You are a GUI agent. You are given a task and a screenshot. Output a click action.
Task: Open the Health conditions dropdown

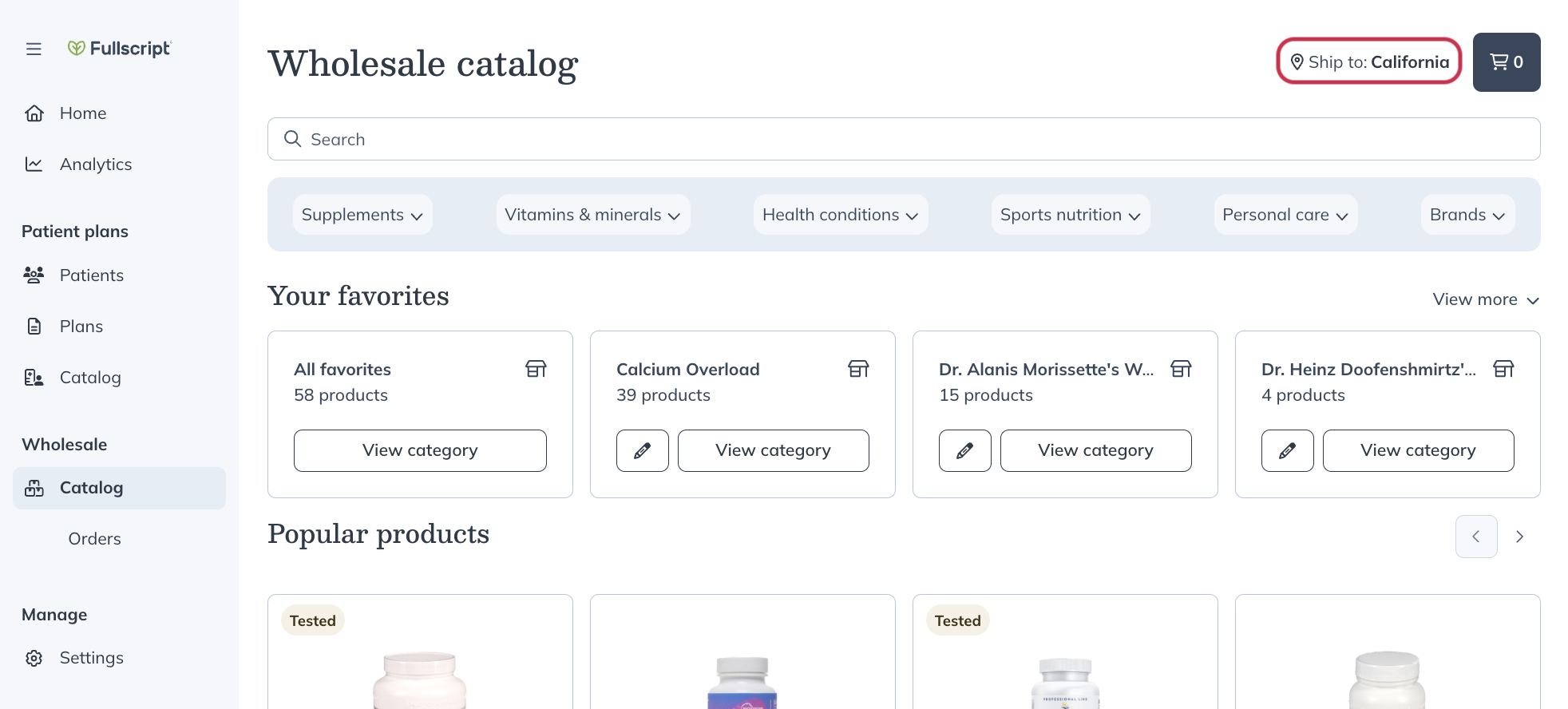click(x=840, y=214)
